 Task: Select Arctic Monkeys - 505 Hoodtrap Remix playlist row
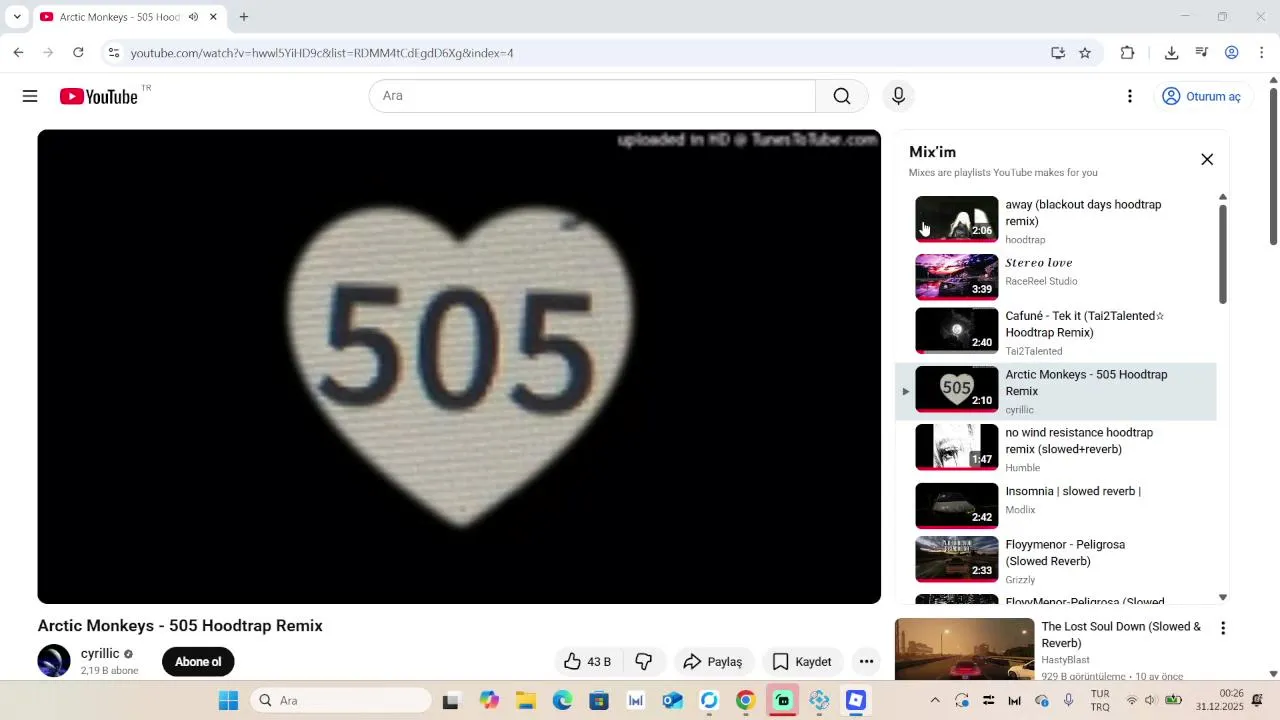pyautogui.click(x=1056, y=391)
